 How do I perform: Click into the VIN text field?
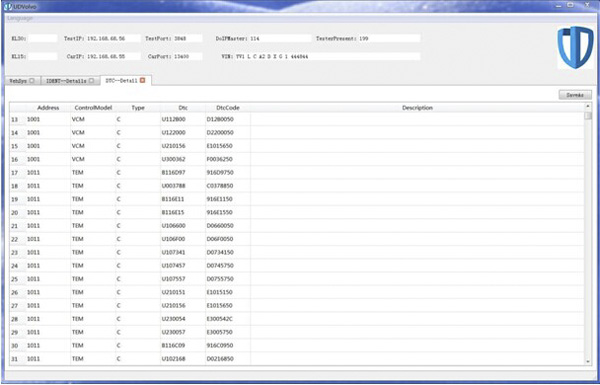(328, 56)
